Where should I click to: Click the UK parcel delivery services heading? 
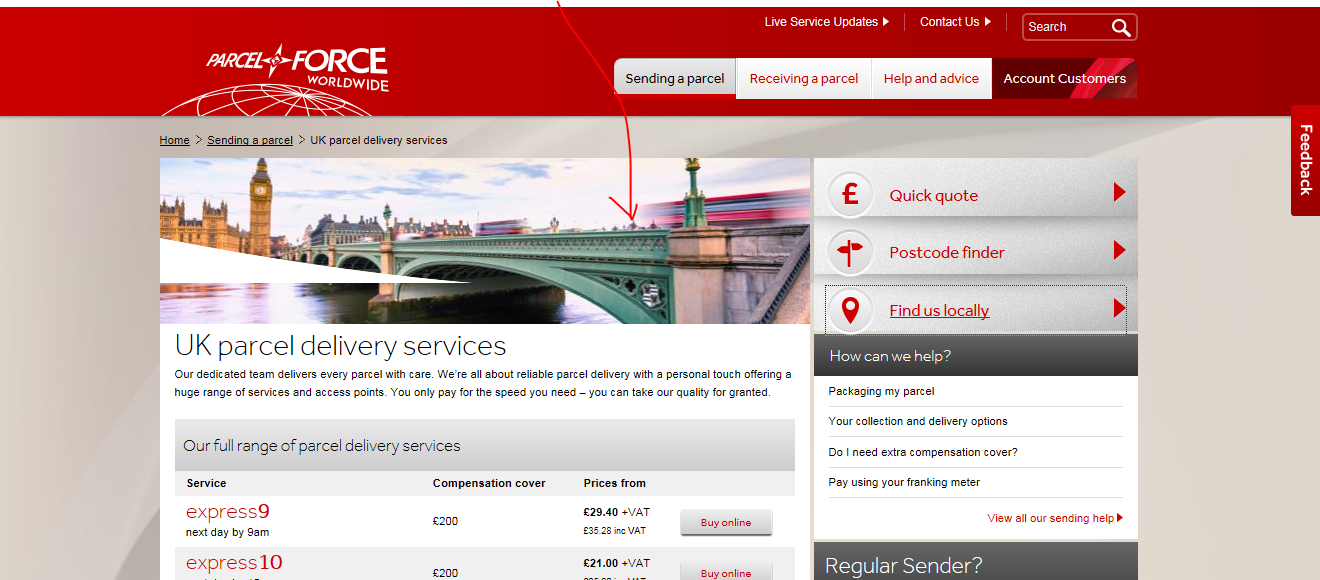point(340,346)
